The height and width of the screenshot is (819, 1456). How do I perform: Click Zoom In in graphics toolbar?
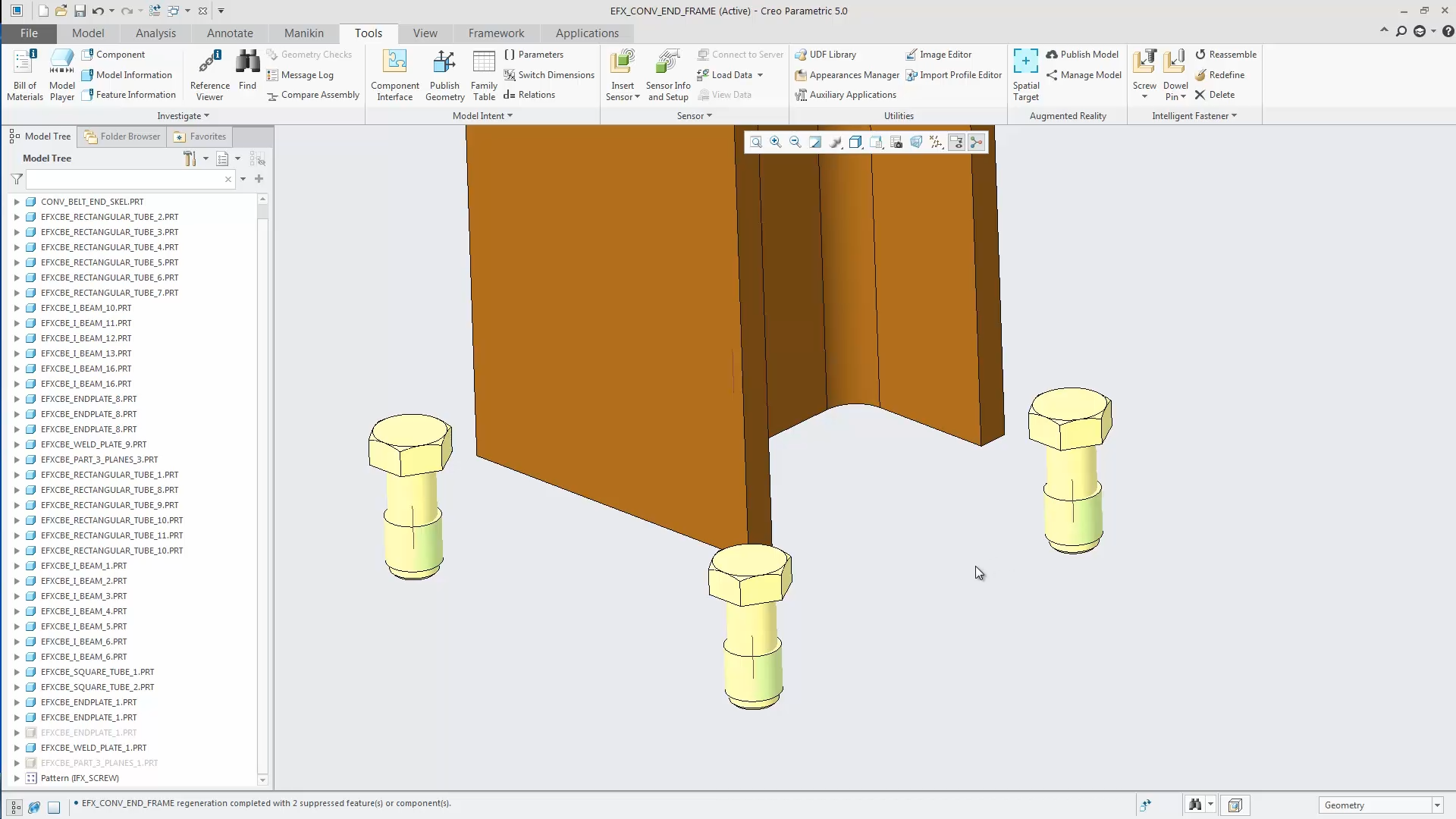point(776,143)
